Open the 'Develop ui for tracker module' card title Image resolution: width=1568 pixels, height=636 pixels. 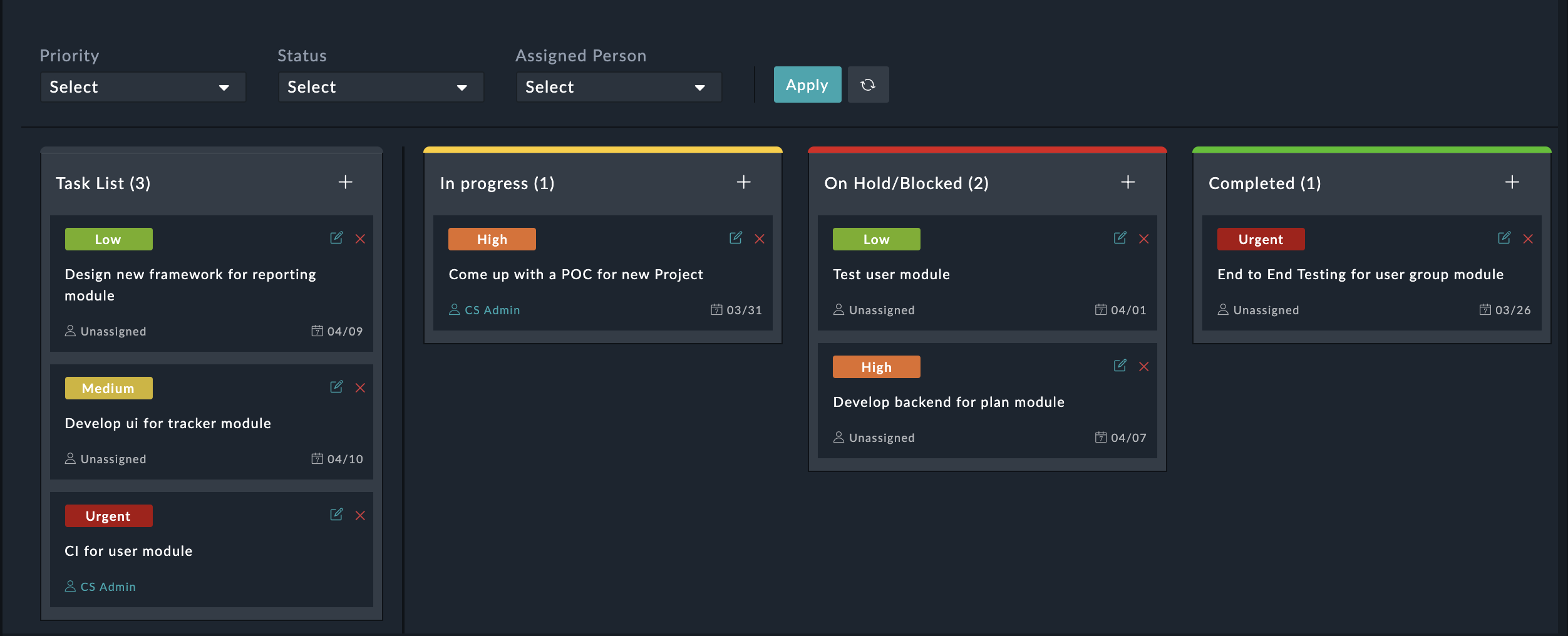168,423
